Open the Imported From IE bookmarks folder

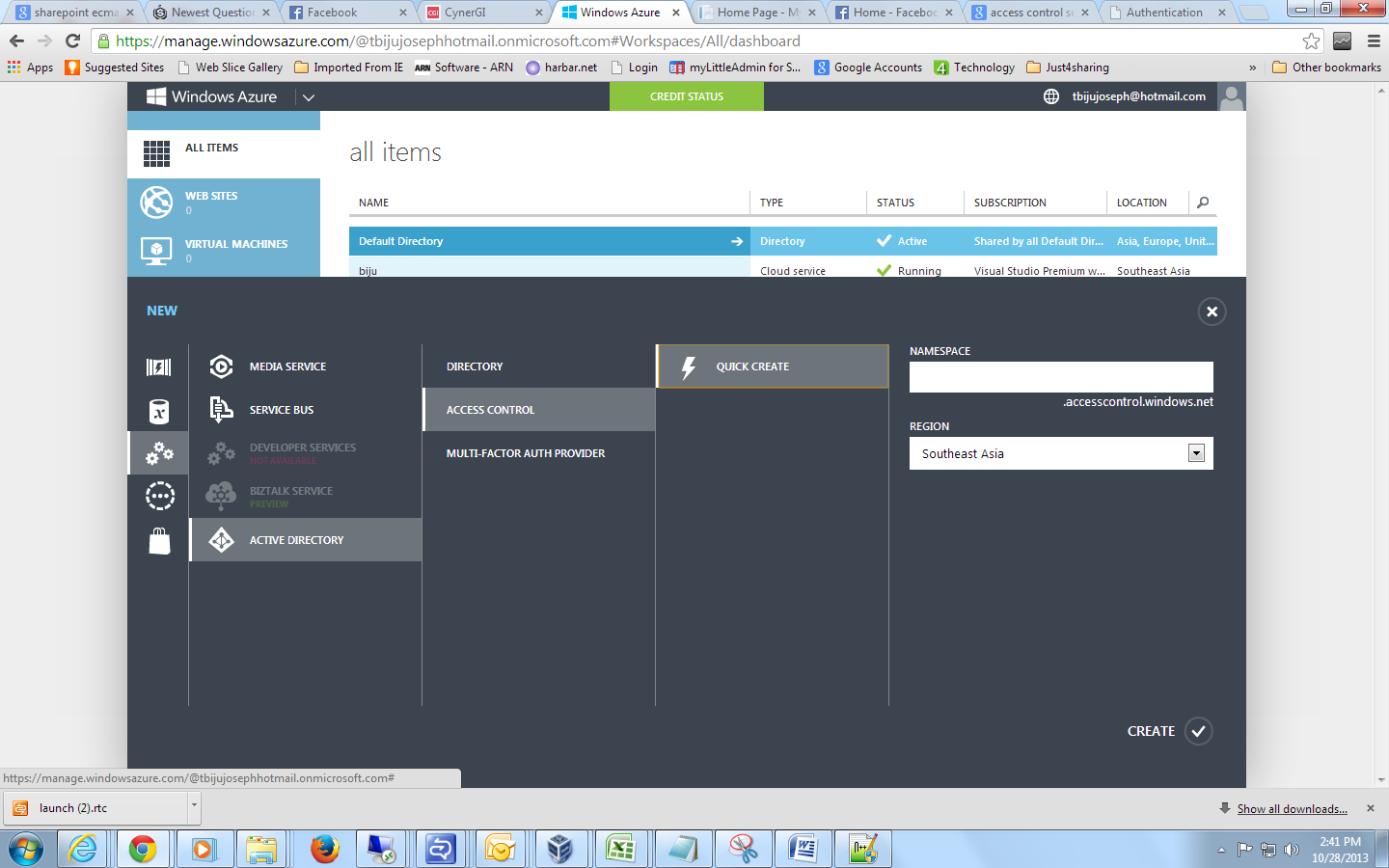pyautogui.click(x=349, y=68)
